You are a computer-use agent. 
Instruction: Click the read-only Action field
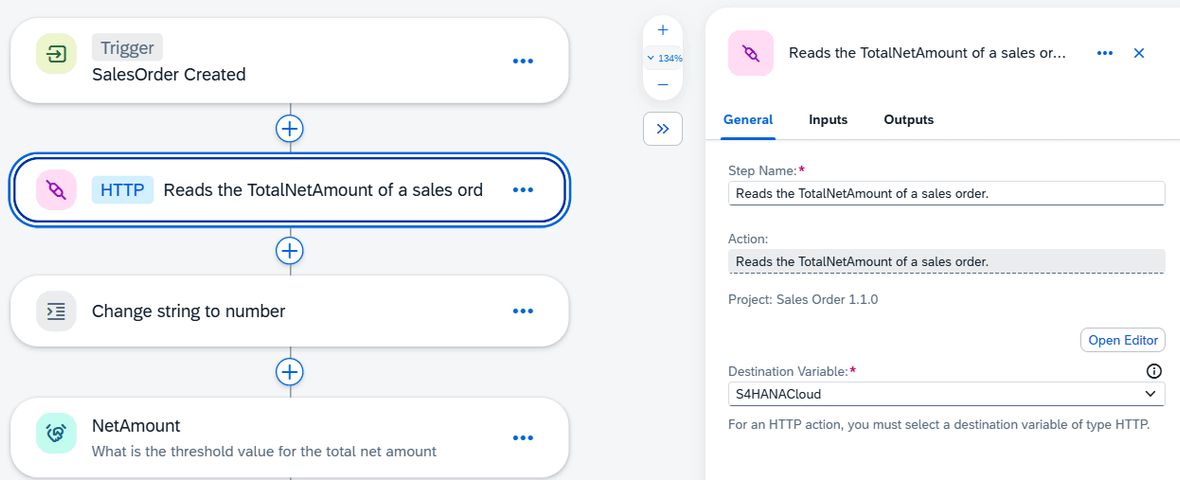pos(947,261)
